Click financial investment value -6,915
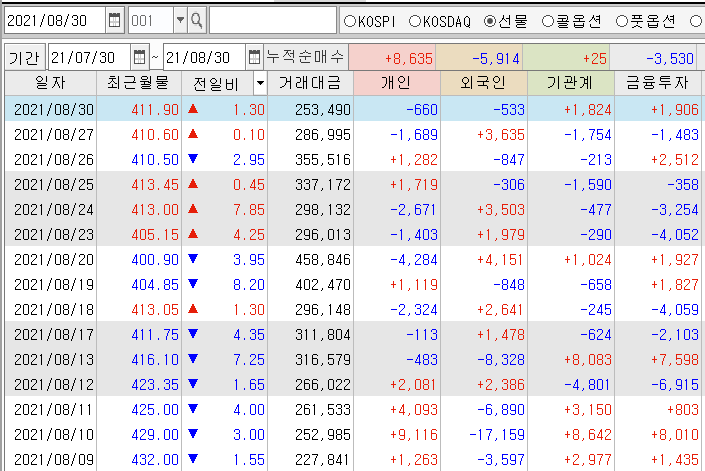Image resolution: width=705 pixels, height=471 pixels. [675, 385]
